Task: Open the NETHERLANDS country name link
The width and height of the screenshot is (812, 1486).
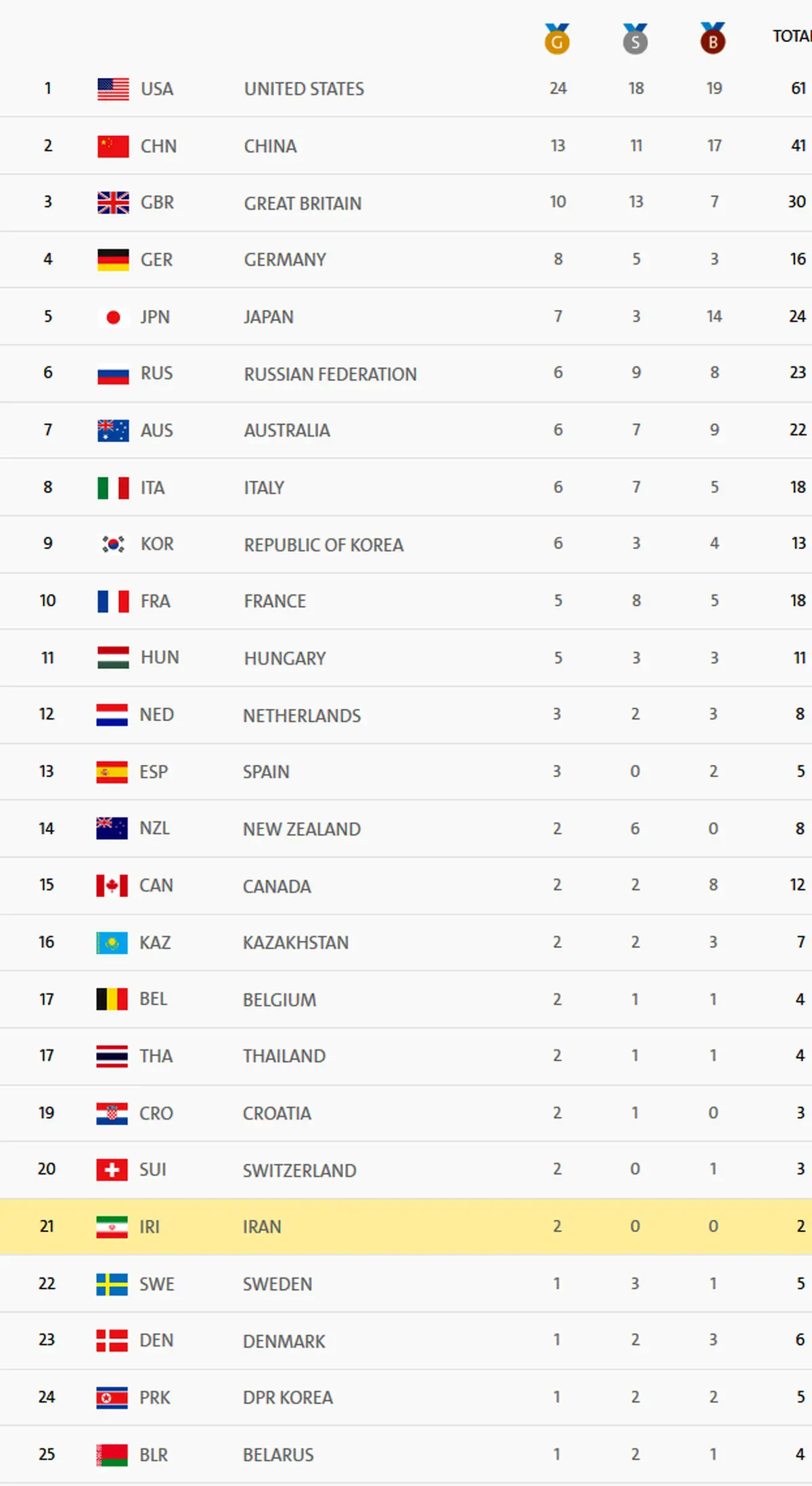Action: point(302,716)
